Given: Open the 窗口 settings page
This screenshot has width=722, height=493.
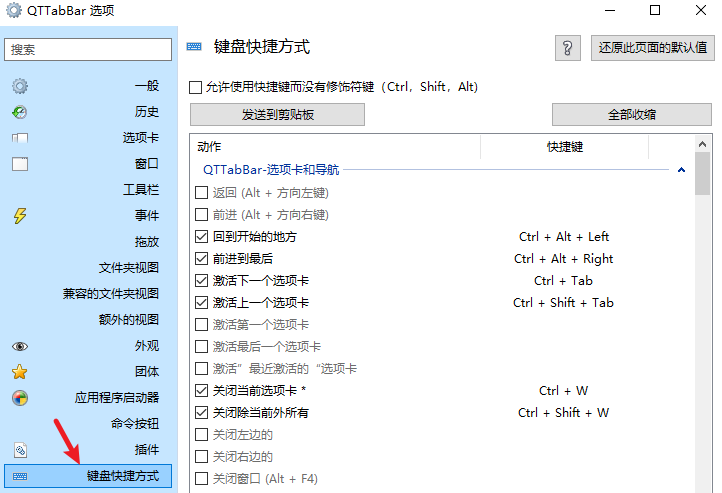Looking at the screenshot, I should point(147,163).
